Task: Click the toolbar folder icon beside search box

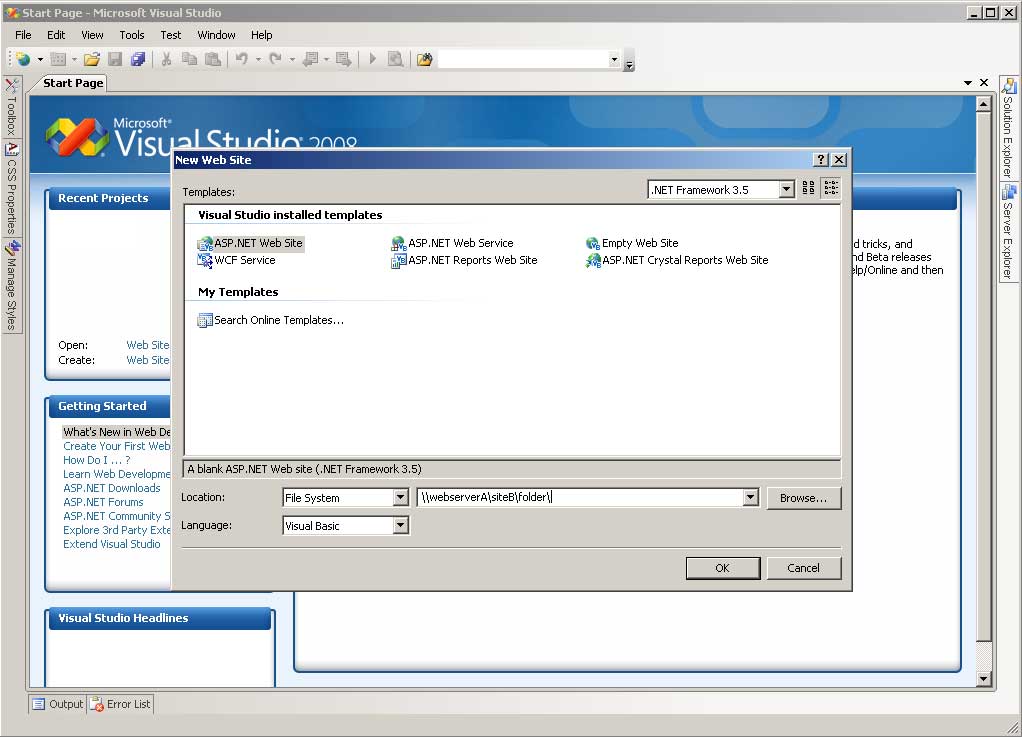Action: (x=424, y=59)
